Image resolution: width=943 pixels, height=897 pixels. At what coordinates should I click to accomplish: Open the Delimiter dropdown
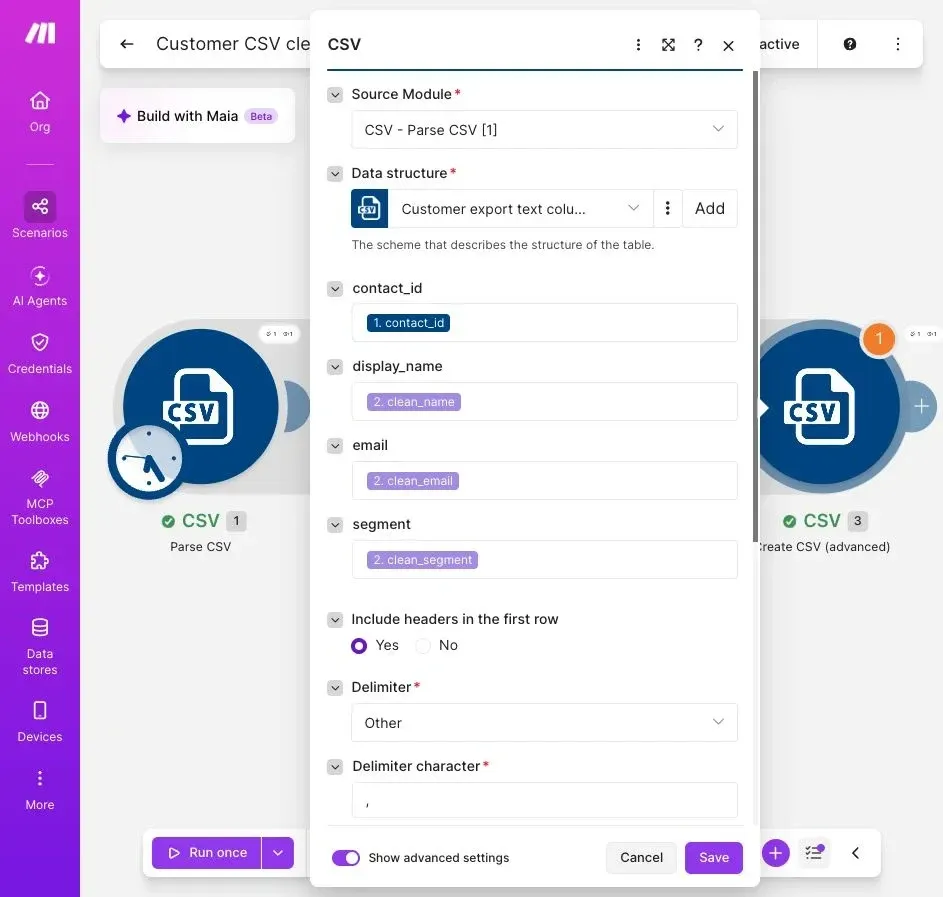point(544,722)
